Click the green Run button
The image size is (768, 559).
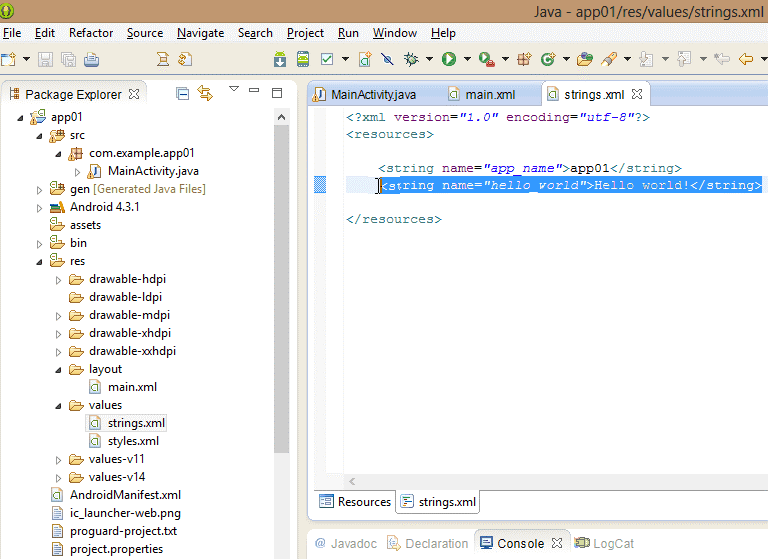click(x=449, y=60)
